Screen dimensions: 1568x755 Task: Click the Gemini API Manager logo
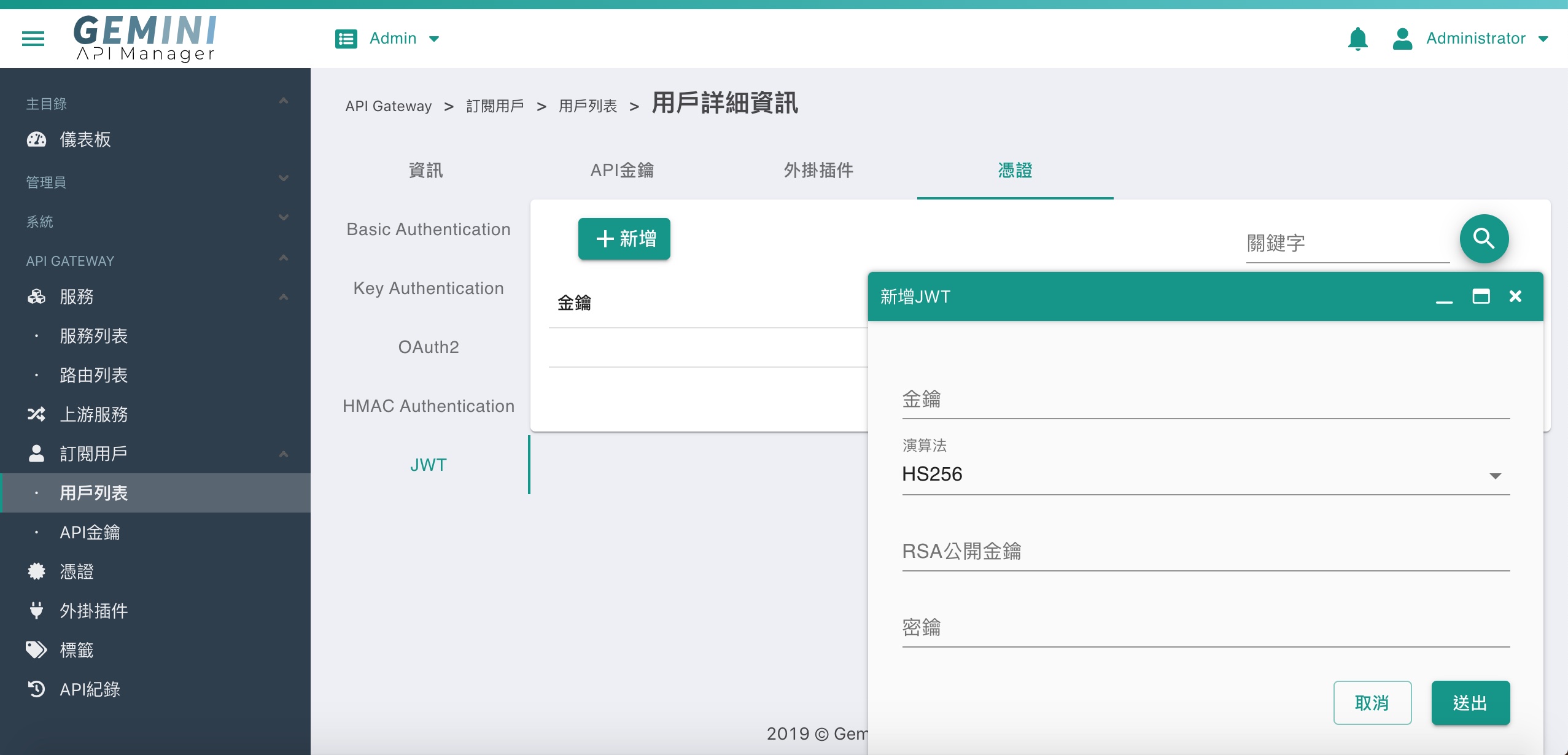[x=145, y=38]
